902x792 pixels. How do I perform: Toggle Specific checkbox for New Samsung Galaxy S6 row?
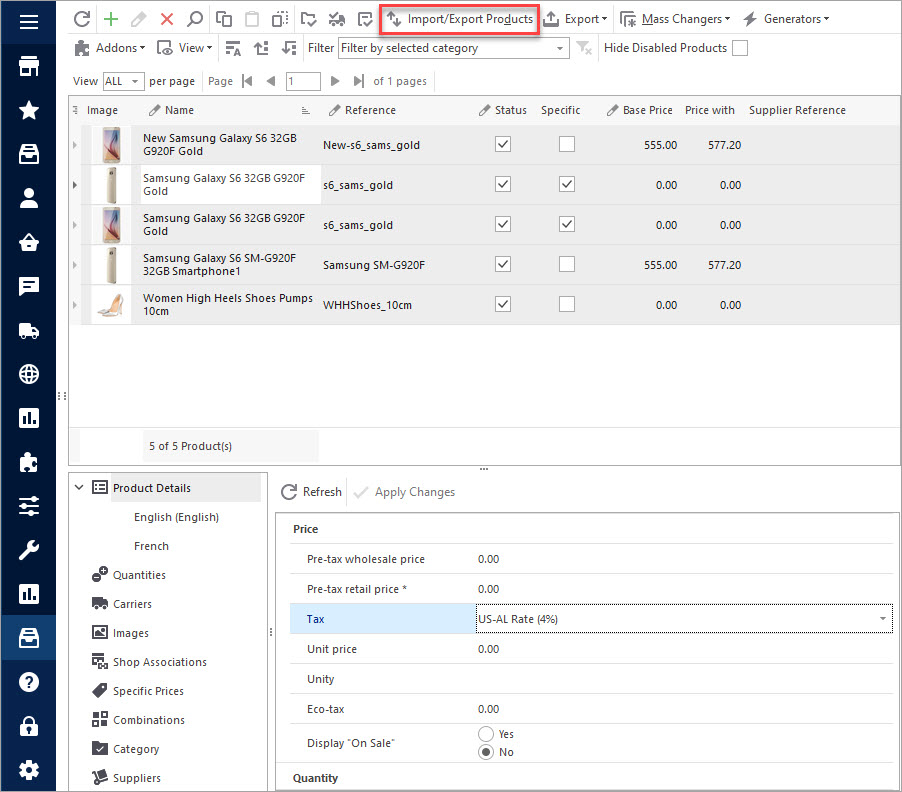[567, 144]
